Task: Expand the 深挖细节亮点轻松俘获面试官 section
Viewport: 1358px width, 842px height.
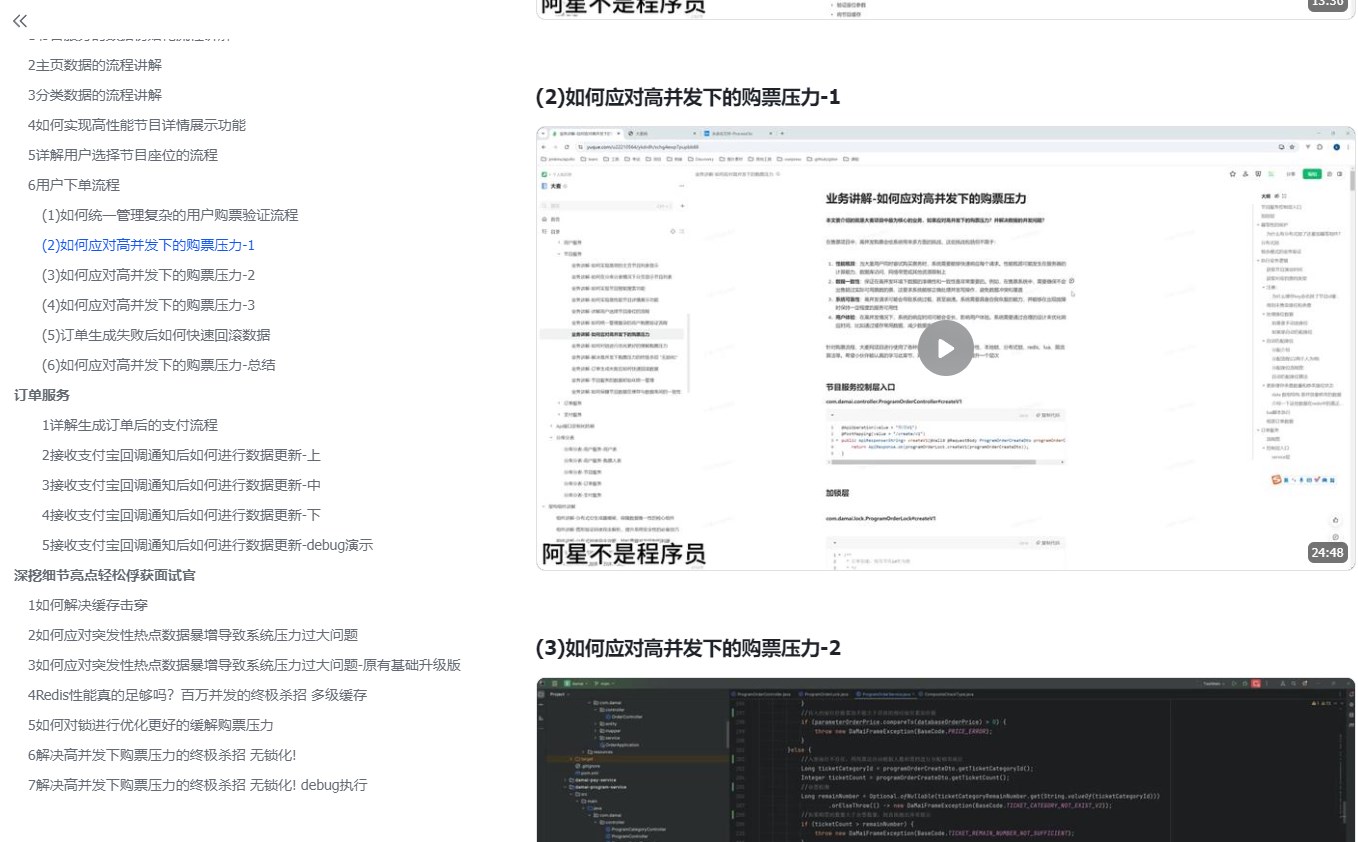Action: coord(105,575)
